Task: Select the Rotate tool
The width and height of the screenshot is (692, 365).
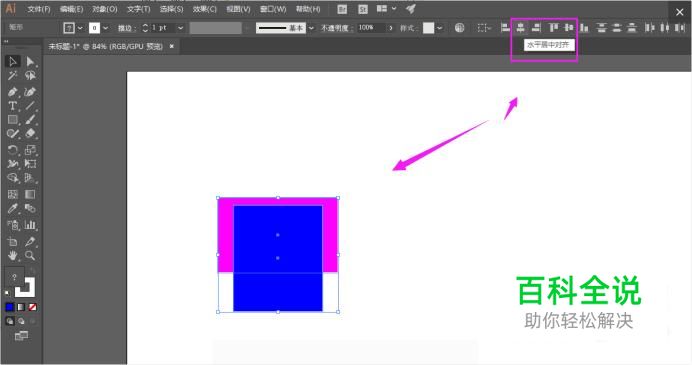Action: [x=12, y=150]
